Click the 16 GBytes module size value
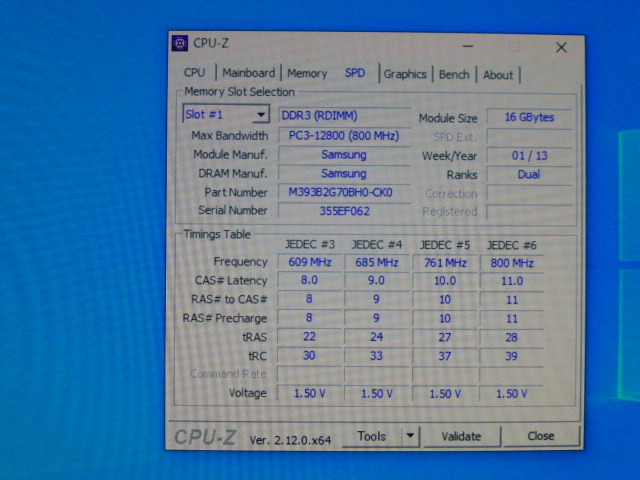640x480 pixels. coord(529,118)
